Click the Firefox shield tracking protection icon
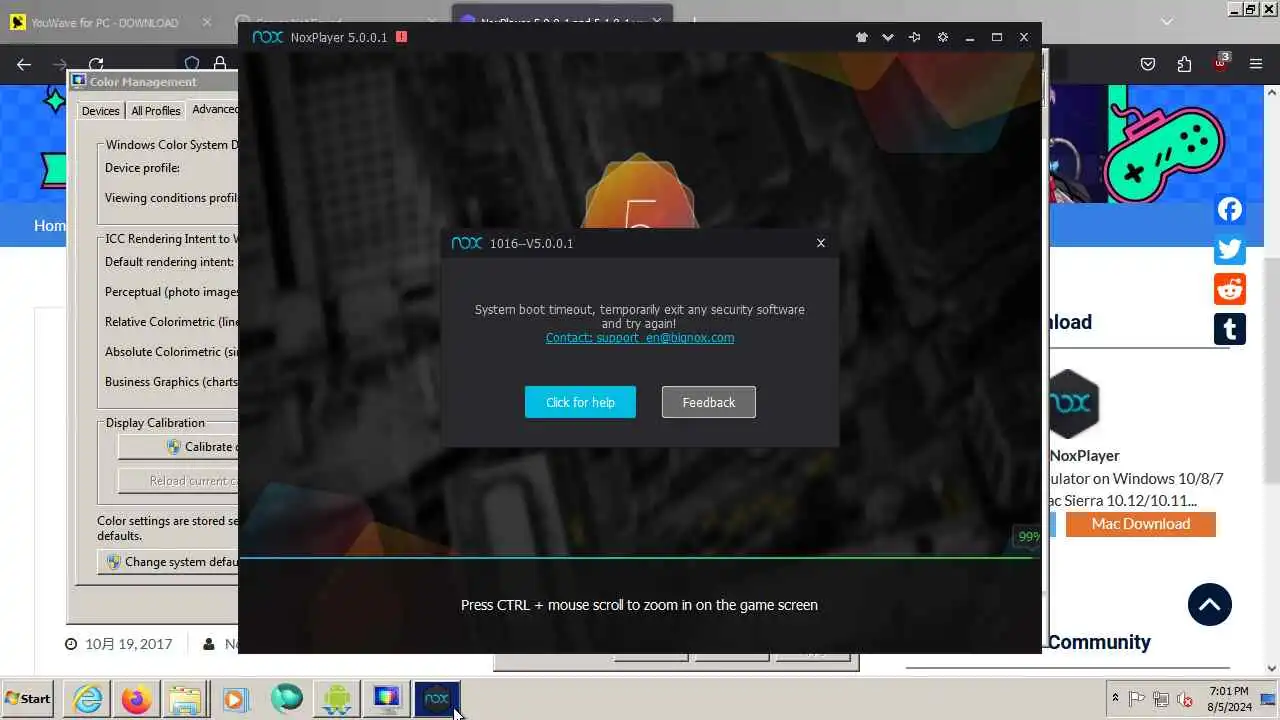 click(x=192, y=64)
